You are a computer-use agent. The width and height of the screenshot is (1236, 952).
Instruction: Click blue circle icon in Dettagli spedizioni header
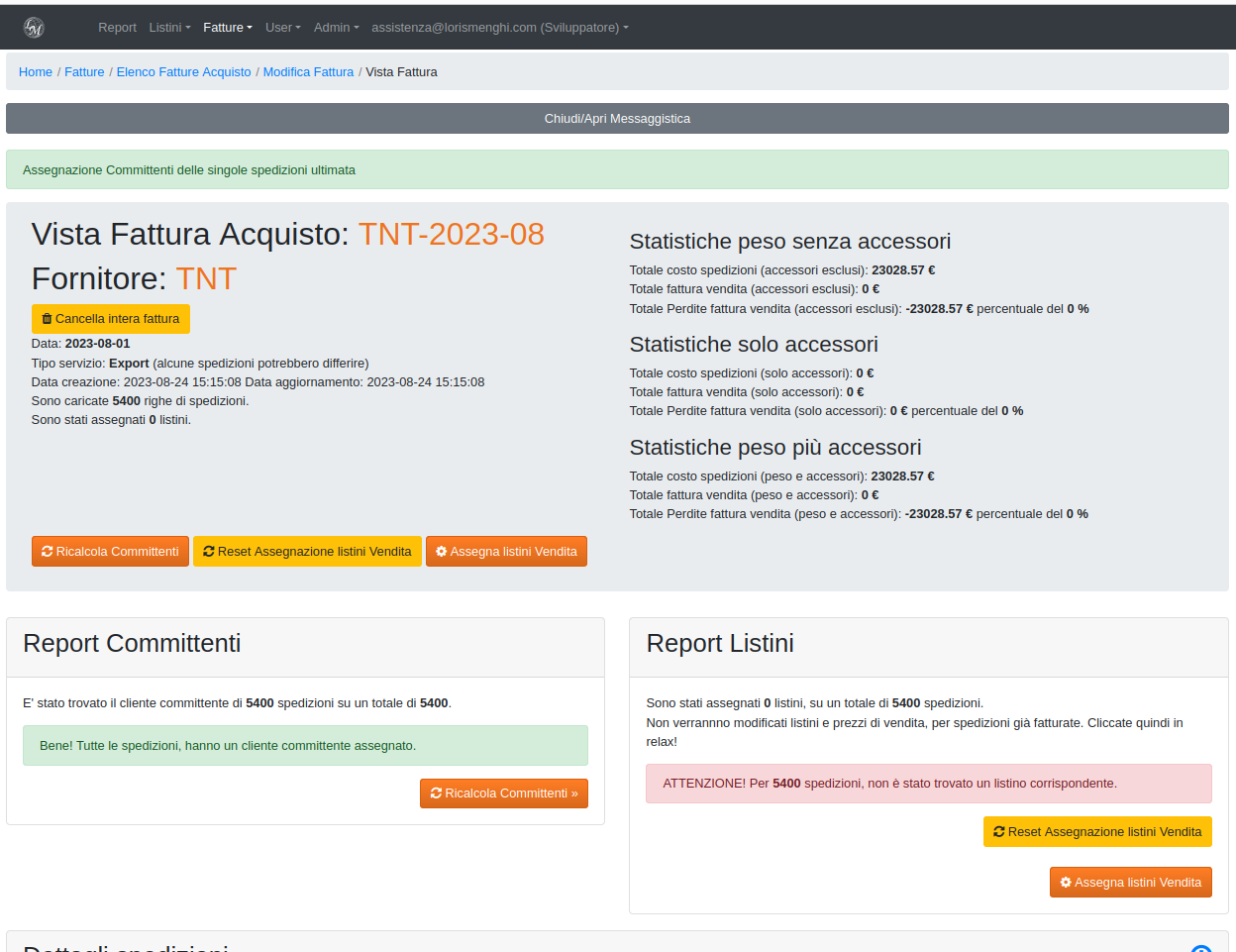pos(1200,948)
